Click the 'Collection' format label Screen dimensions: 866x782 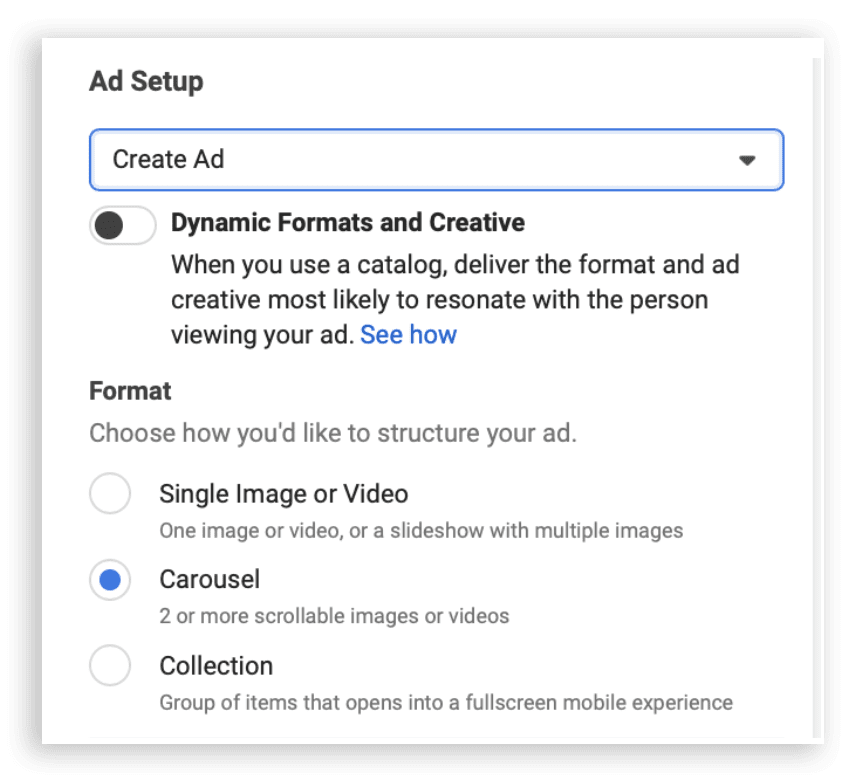[216, 666]
